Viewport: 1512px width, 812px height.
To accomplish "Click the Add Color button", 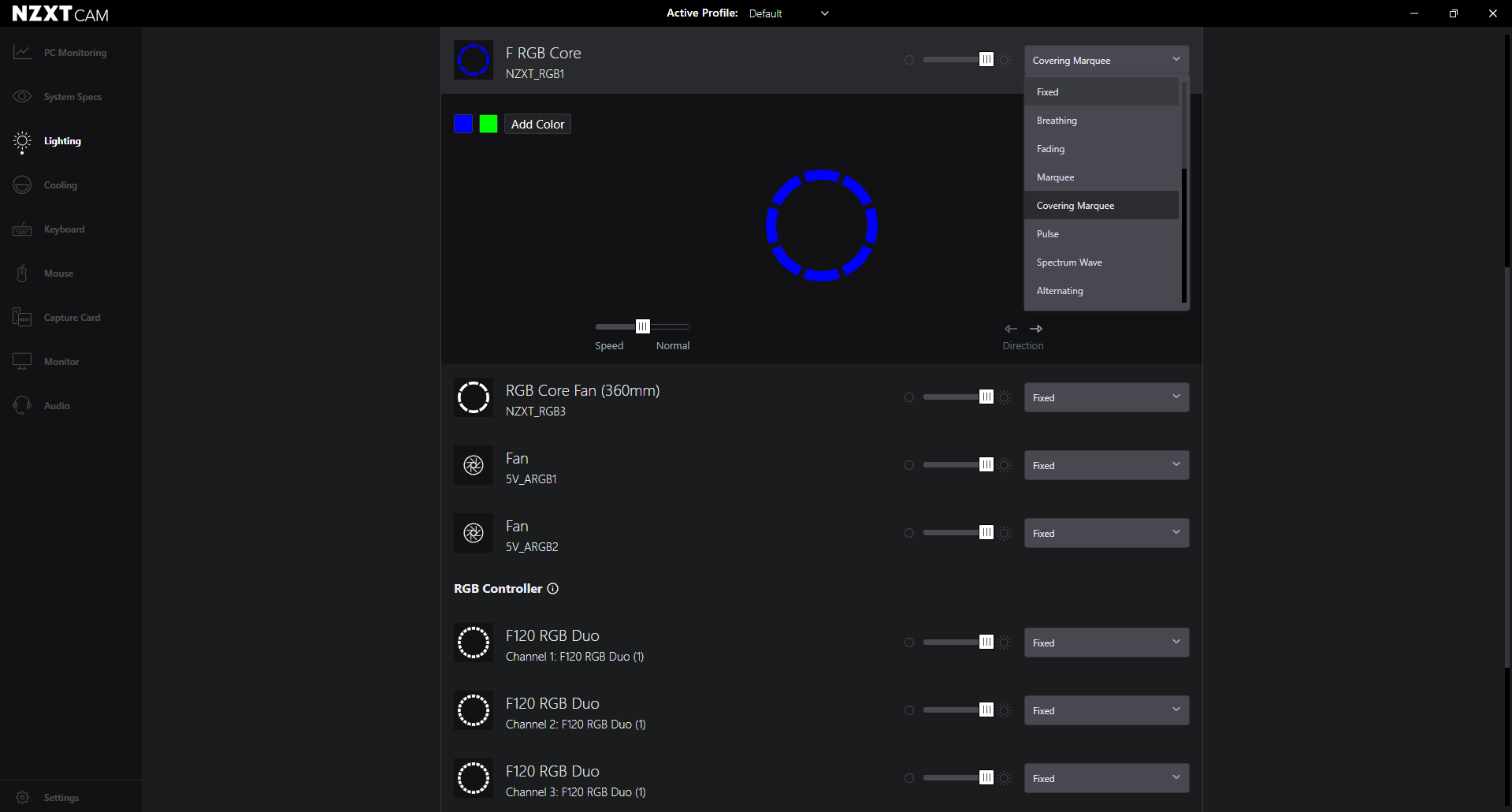I will tap(537, 124).
